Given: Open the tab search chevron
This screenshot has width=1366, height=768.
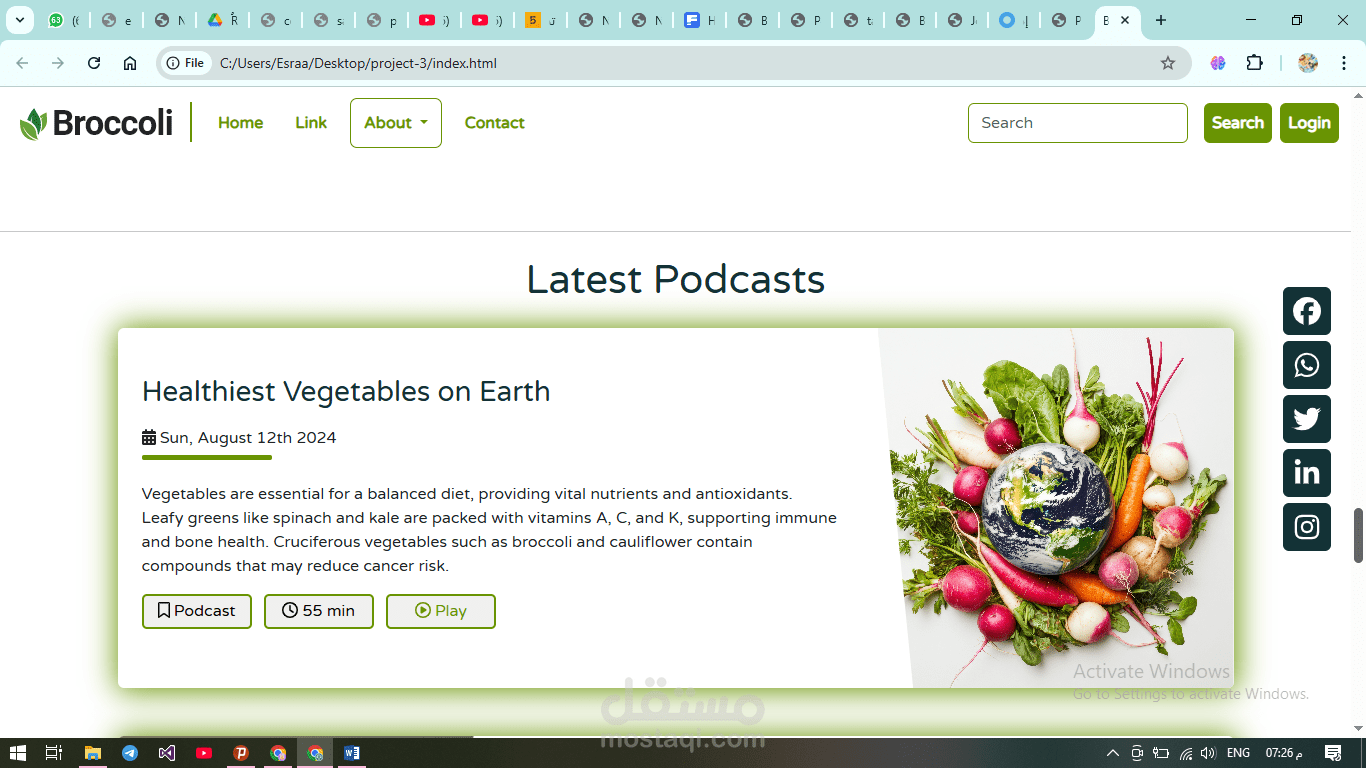Looking at the screenshot, I should point(19,20).
